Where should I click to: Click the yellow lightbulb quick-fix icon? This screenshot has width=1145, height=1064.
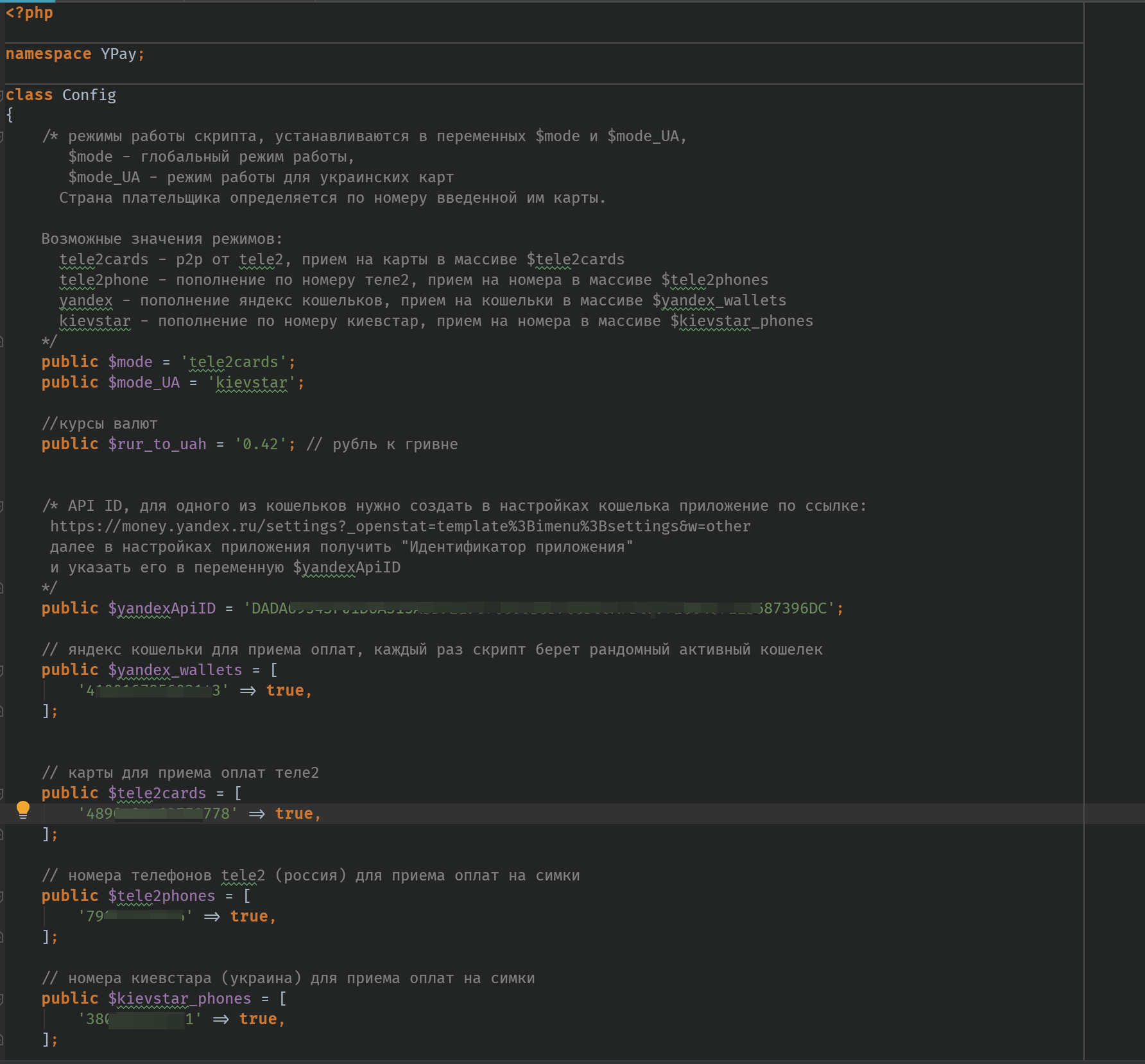[23, 810]
